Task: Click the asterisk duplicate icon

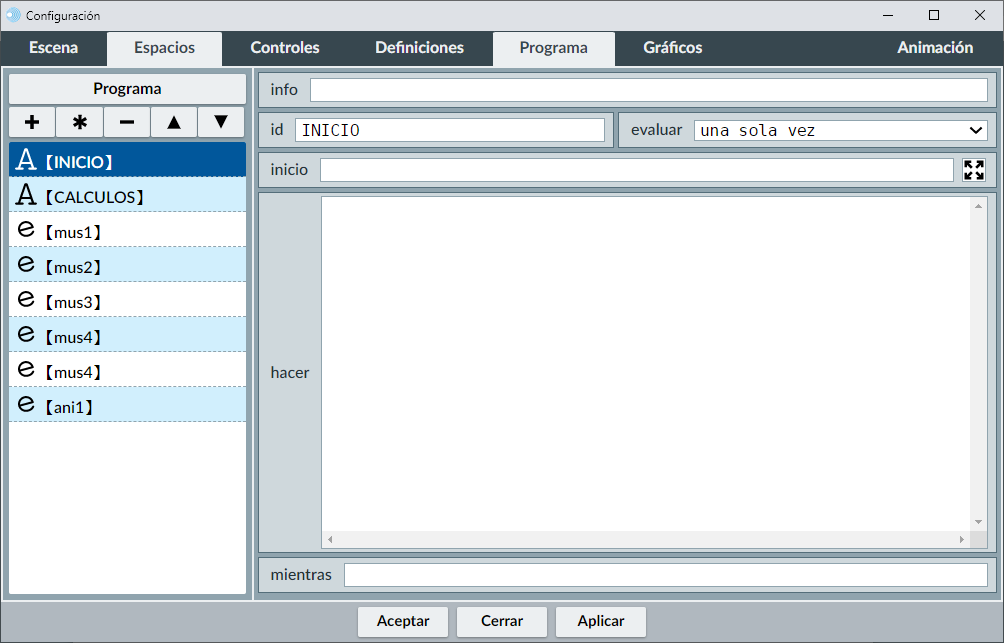Action: pyautogui.click(x=79, y=122)
